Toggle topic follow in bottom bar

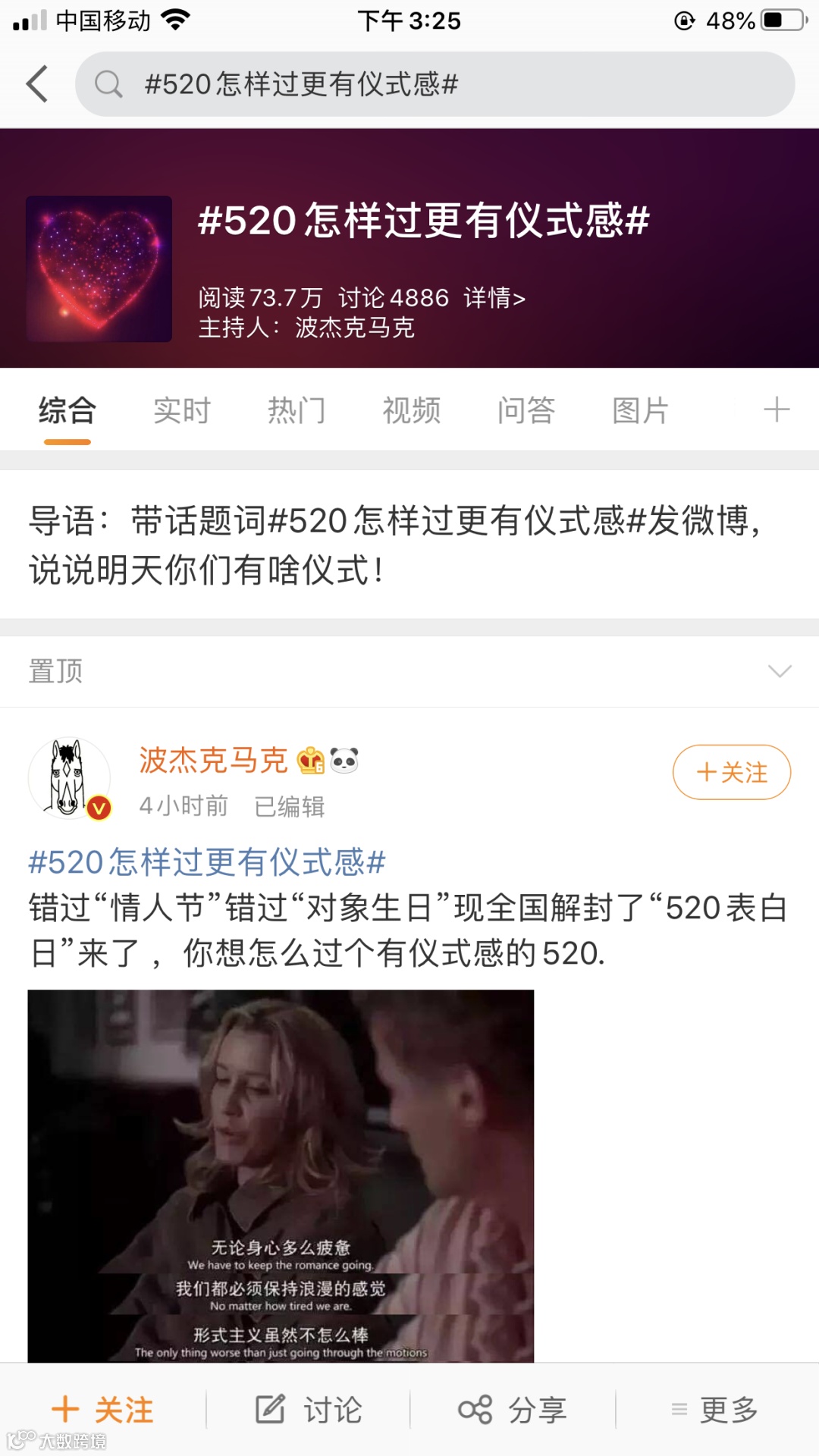tap(102, 1409)
